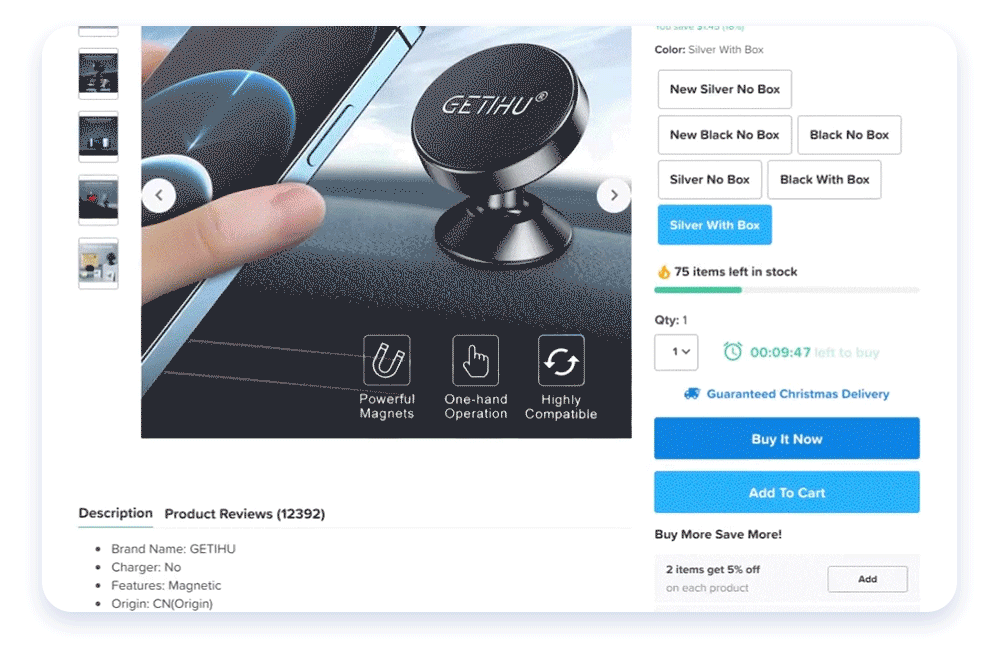
Task: Pick the Black With Box variant
Action: pyautogui.click(x=824, y=180)
